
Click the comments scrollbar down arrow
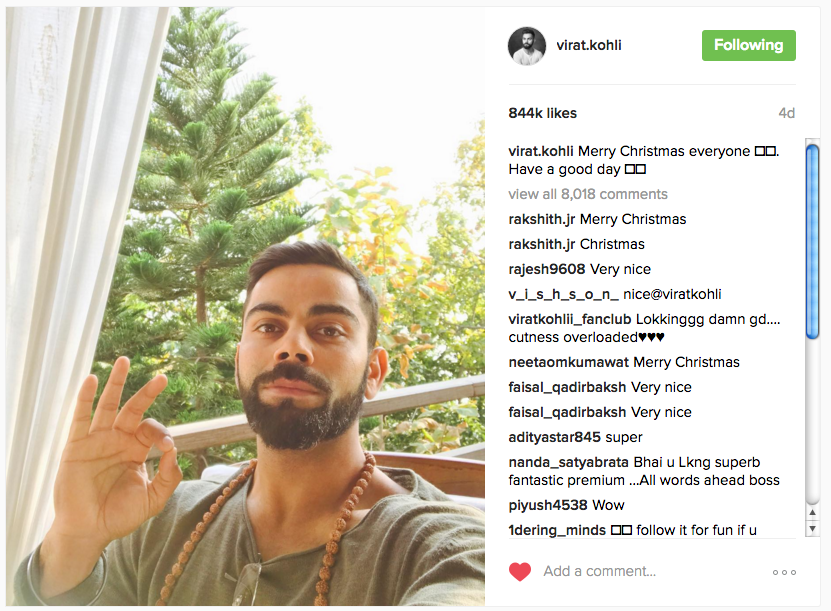pyautogui.click(x=812, y=528)
